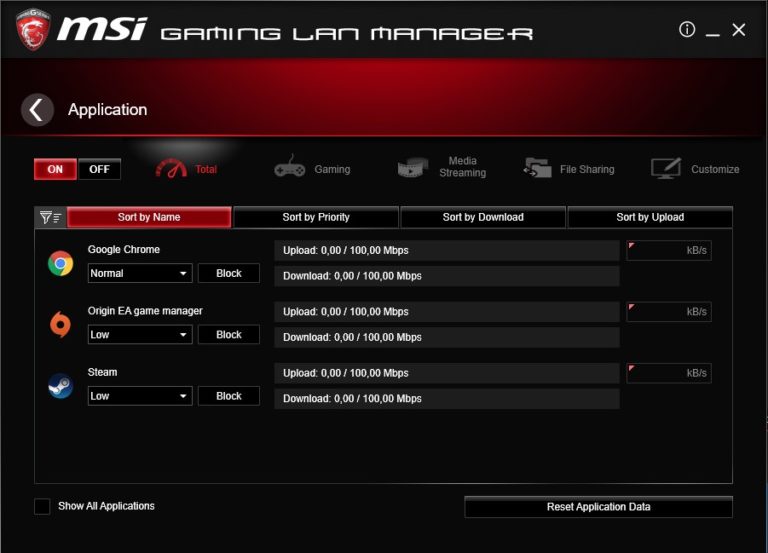Click Steam download bandwidth bar
The width and height of the screenshot is (768, 553).
tap(447, 398)
